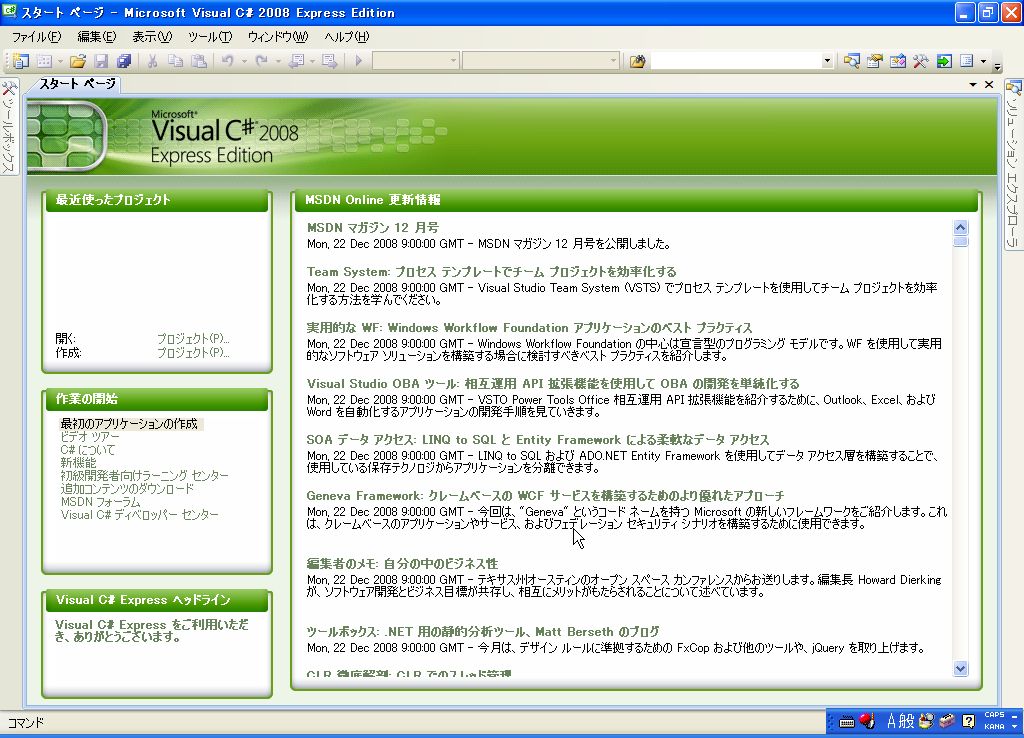The image size is (1024, 738).
Task: Click the Start Page green arrow icon
Action: (944, 61)
